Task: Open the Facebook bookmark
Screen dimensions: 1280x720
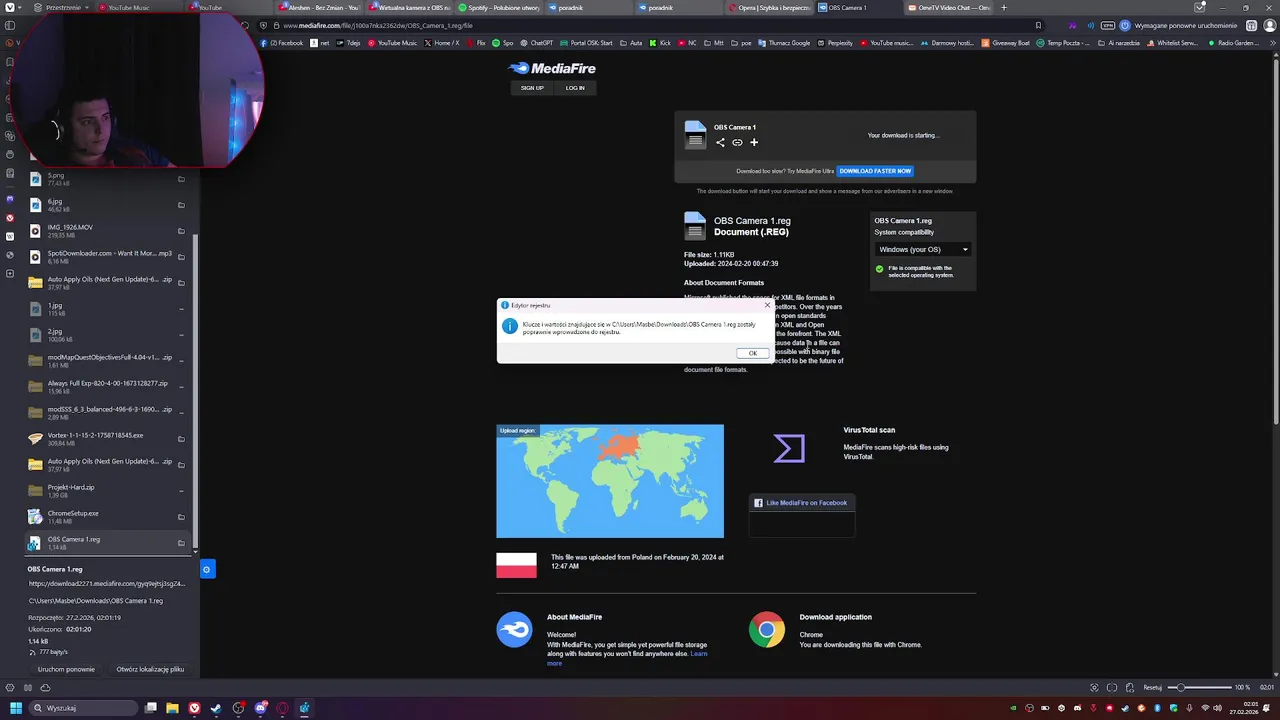Action: click(282, 43)
